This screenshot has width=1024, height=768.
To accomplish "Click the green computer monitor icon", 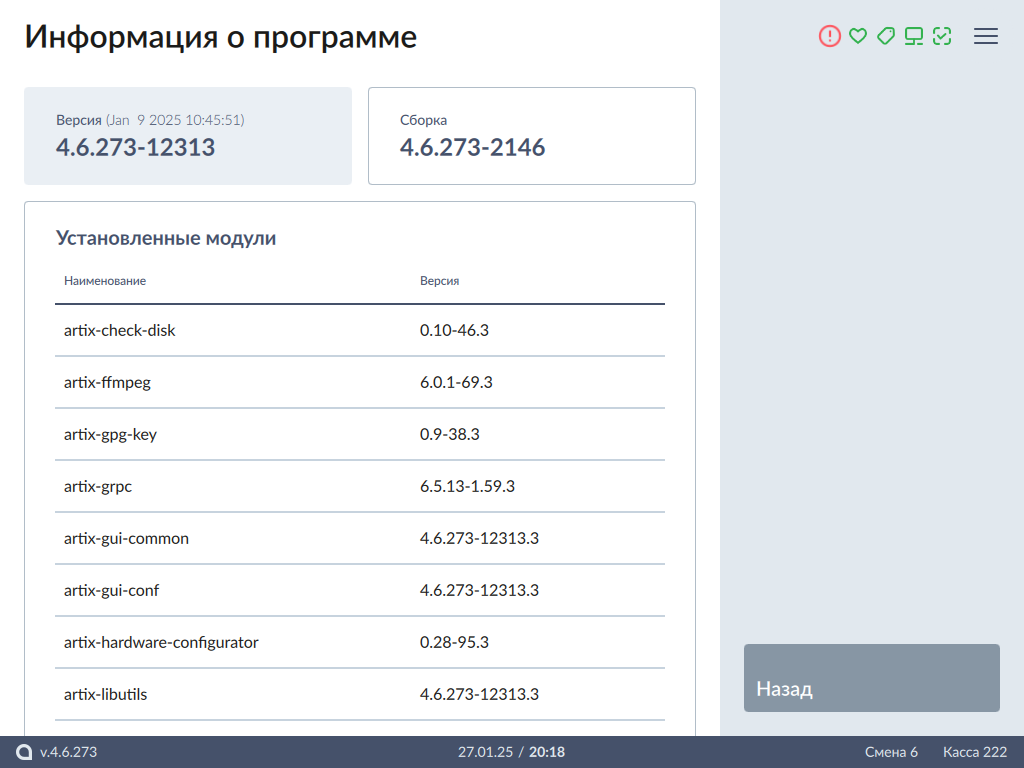I will (913, 36).
